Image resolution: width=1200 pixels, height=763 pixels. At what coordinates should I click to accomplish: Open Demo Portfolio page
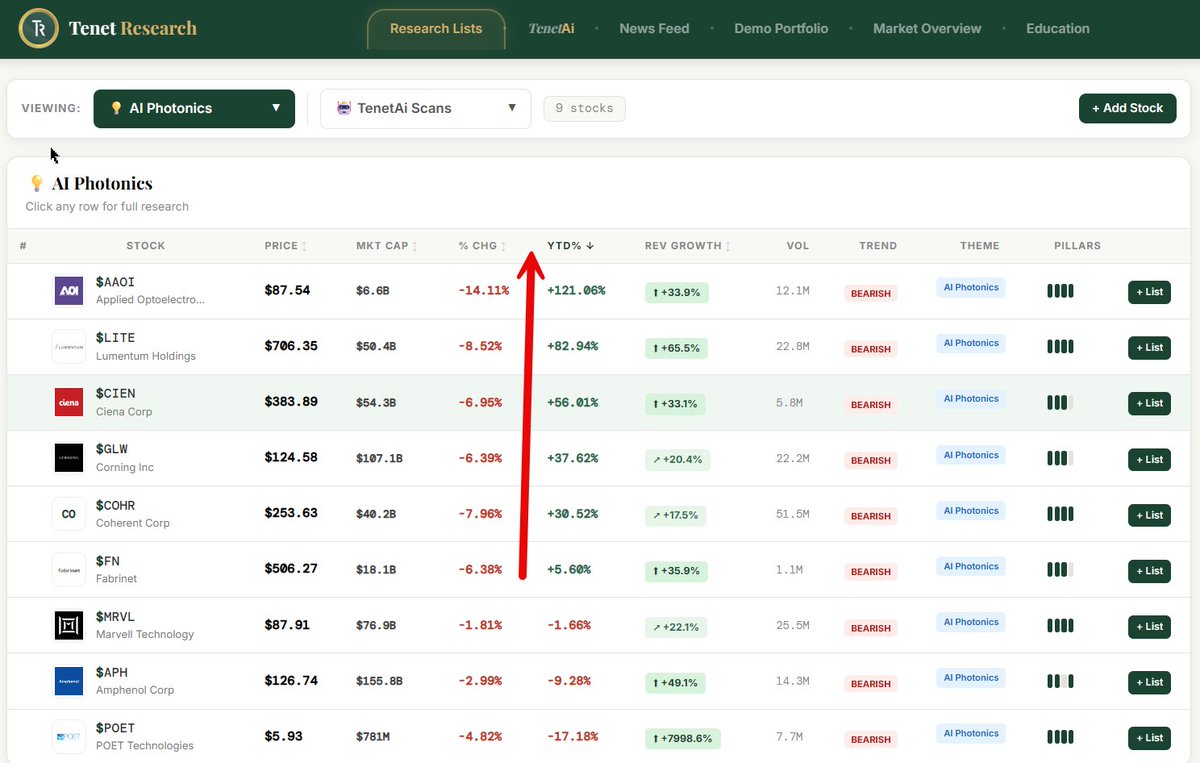click(781, 29)
